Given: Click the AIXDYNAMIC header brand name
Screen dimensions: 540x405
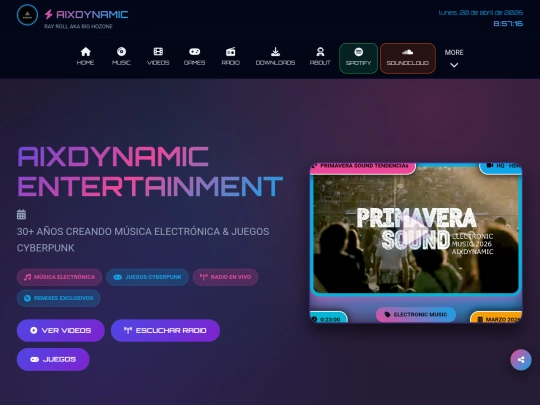Looking at the screenshot, I should [92, 14].
